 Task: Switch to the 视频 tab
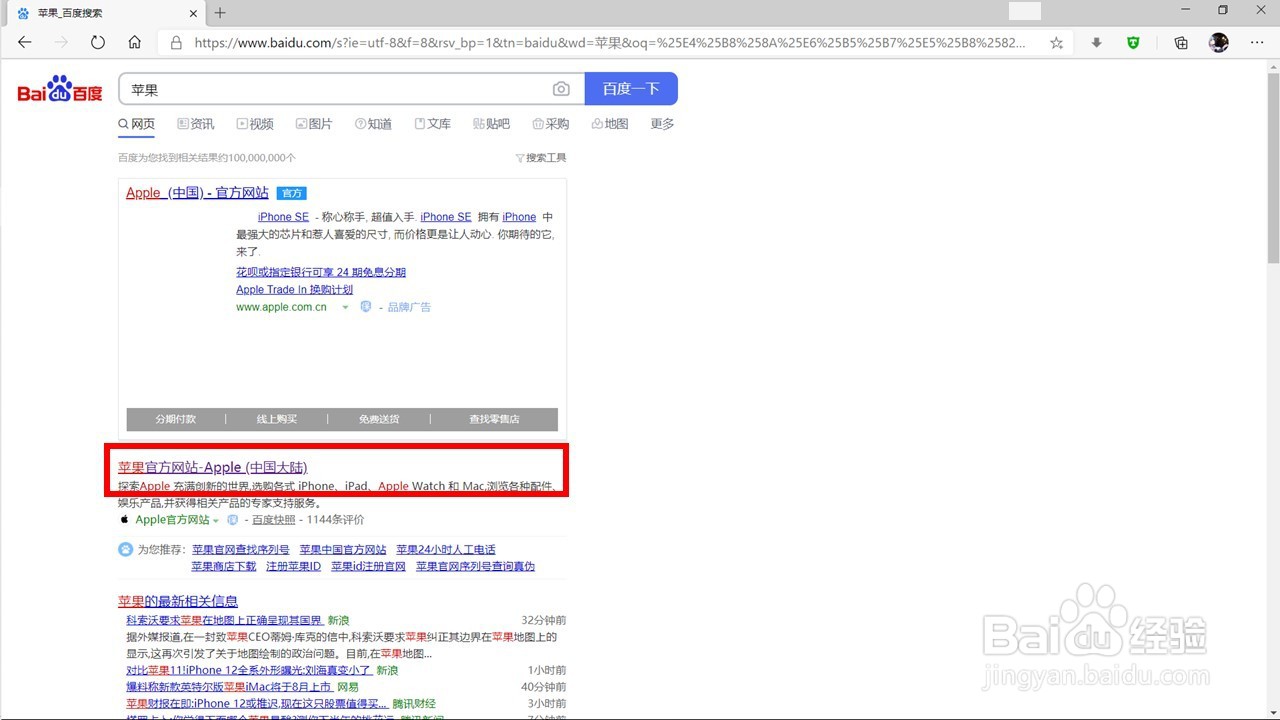(x=255, y=124)
